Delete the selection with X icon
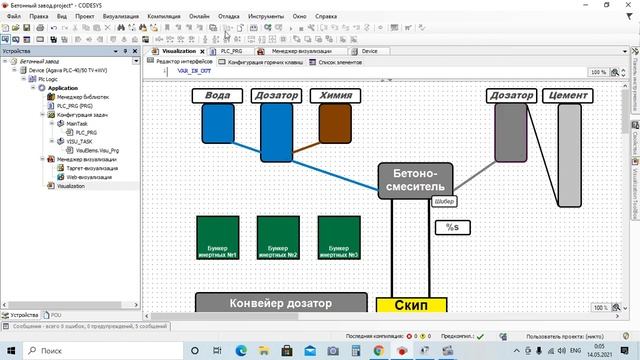The width and height of the screenshot is (640, 360). coord(107,28)
